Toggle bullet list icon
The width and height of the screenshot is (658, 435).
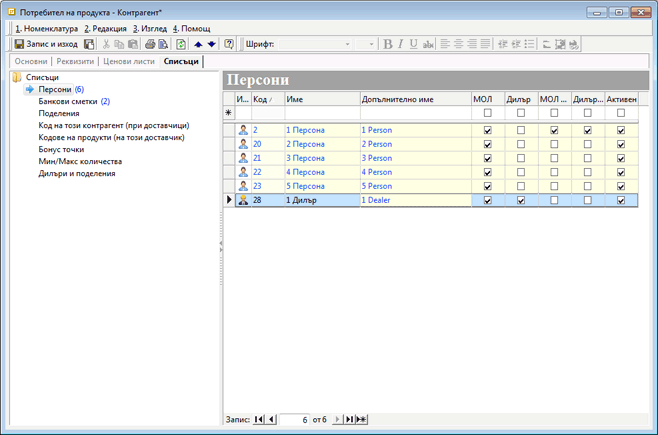(x=530, y=44)
